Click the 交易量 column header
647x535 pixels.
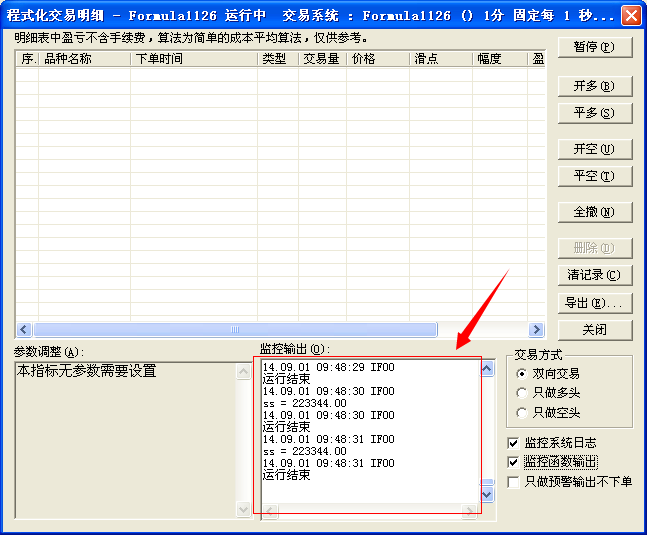[323, 59]
